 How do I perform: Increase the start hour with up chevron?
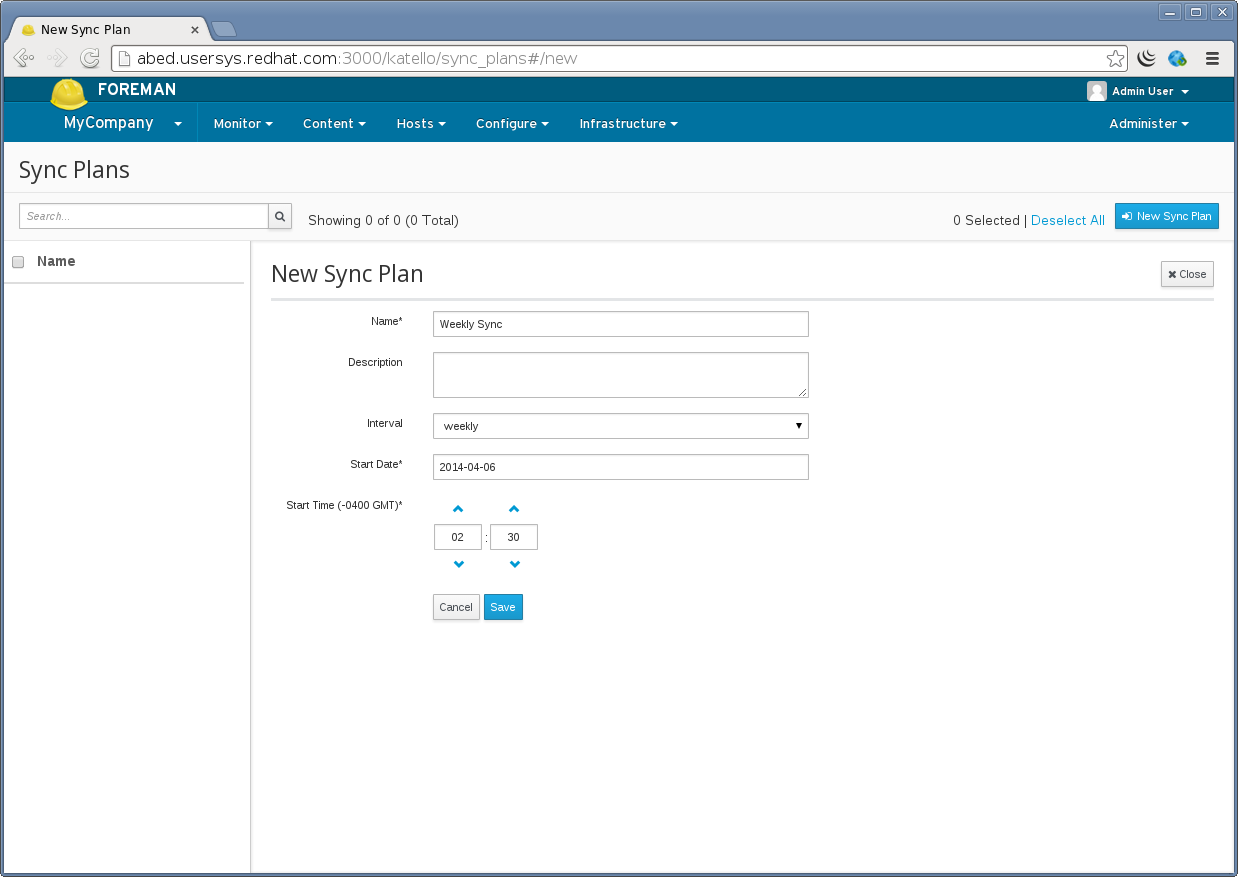coord(458,509)
